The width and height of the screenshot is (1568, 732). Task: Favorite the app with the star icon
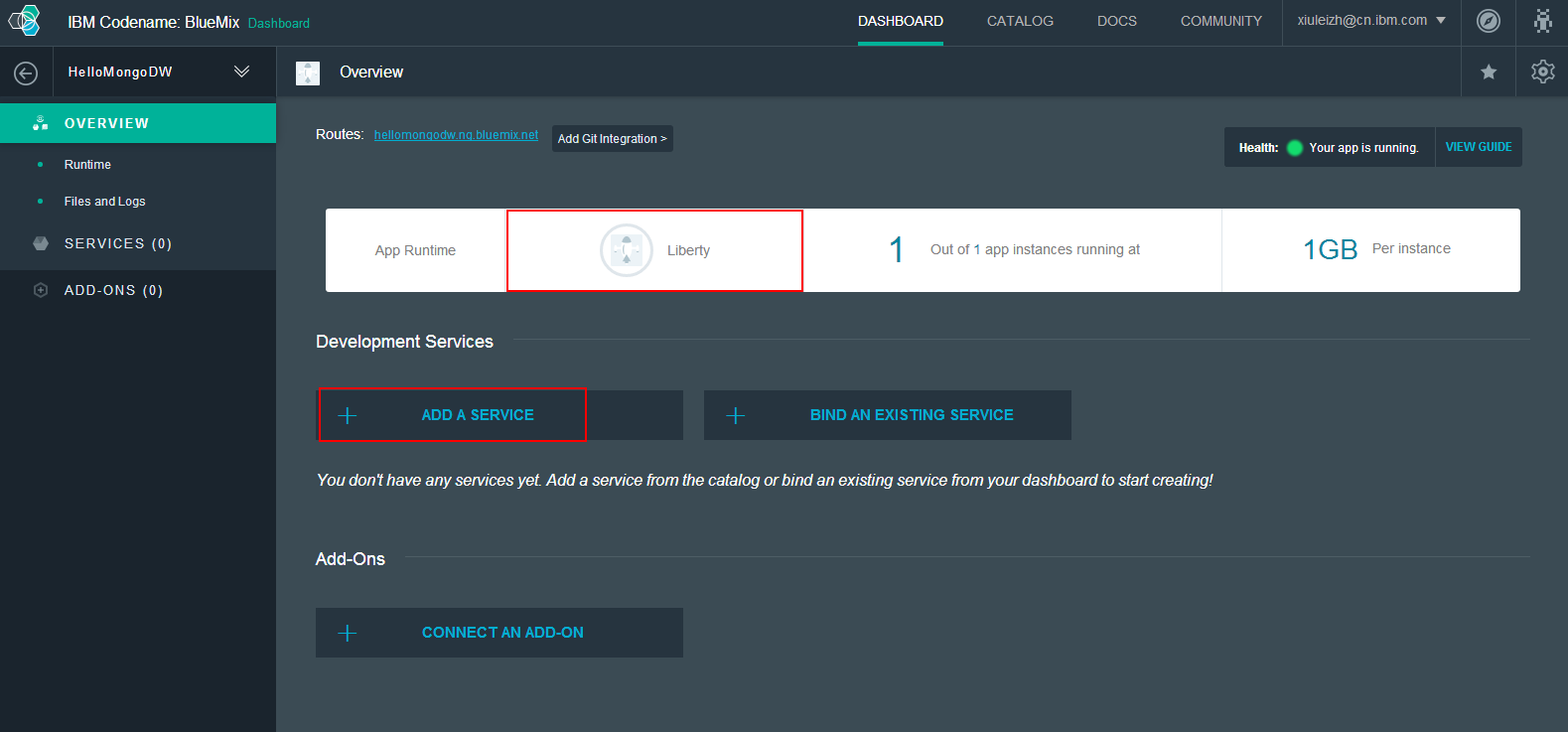(1489, 72)
